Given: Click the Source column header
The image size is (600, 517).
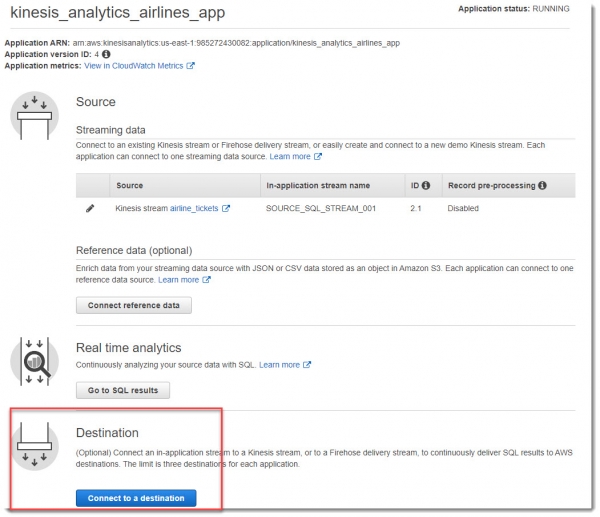Looking at the screenshot, I should coord(130,186).
